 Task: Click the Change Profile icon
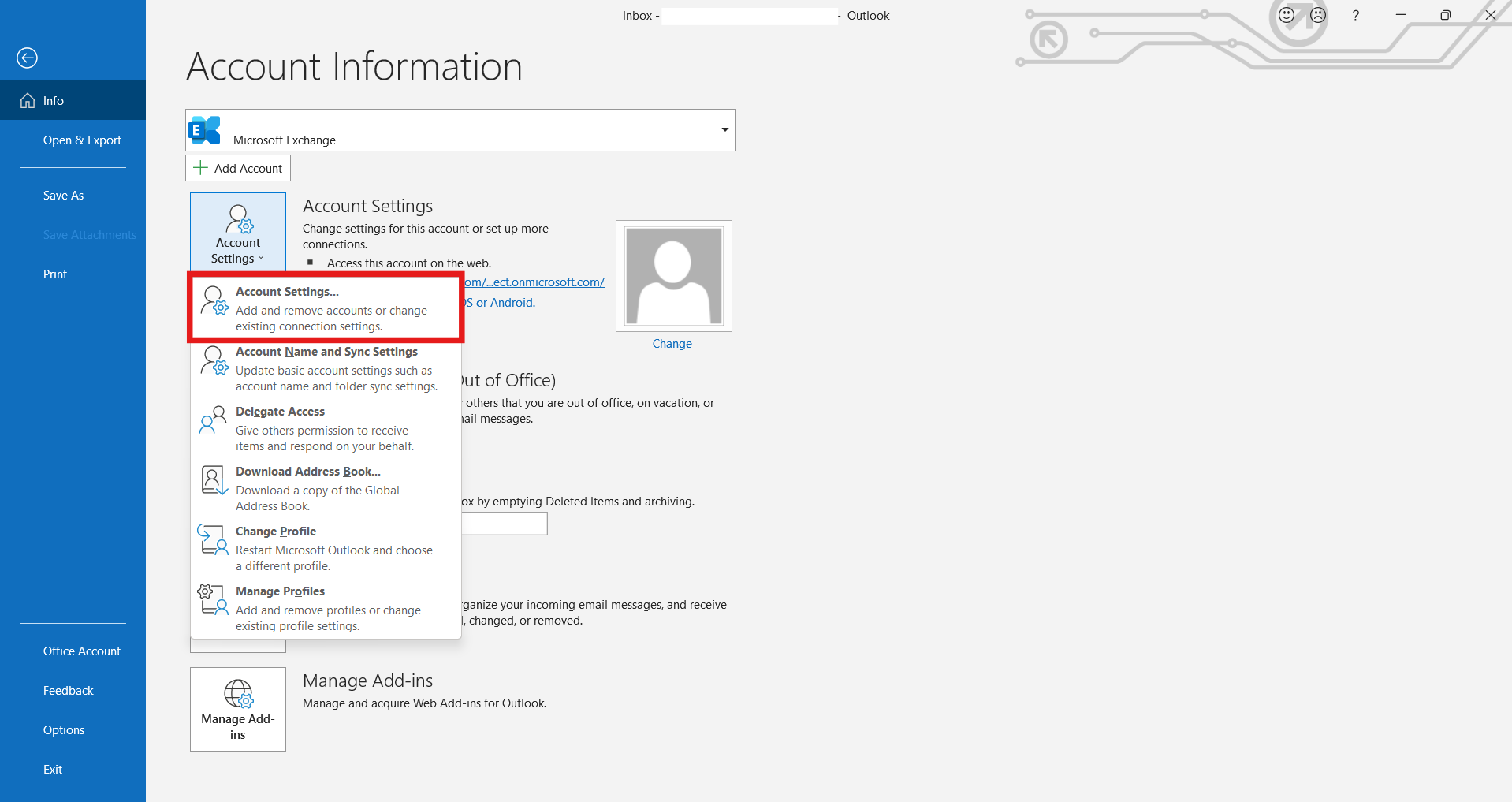(x=213, y=539)
